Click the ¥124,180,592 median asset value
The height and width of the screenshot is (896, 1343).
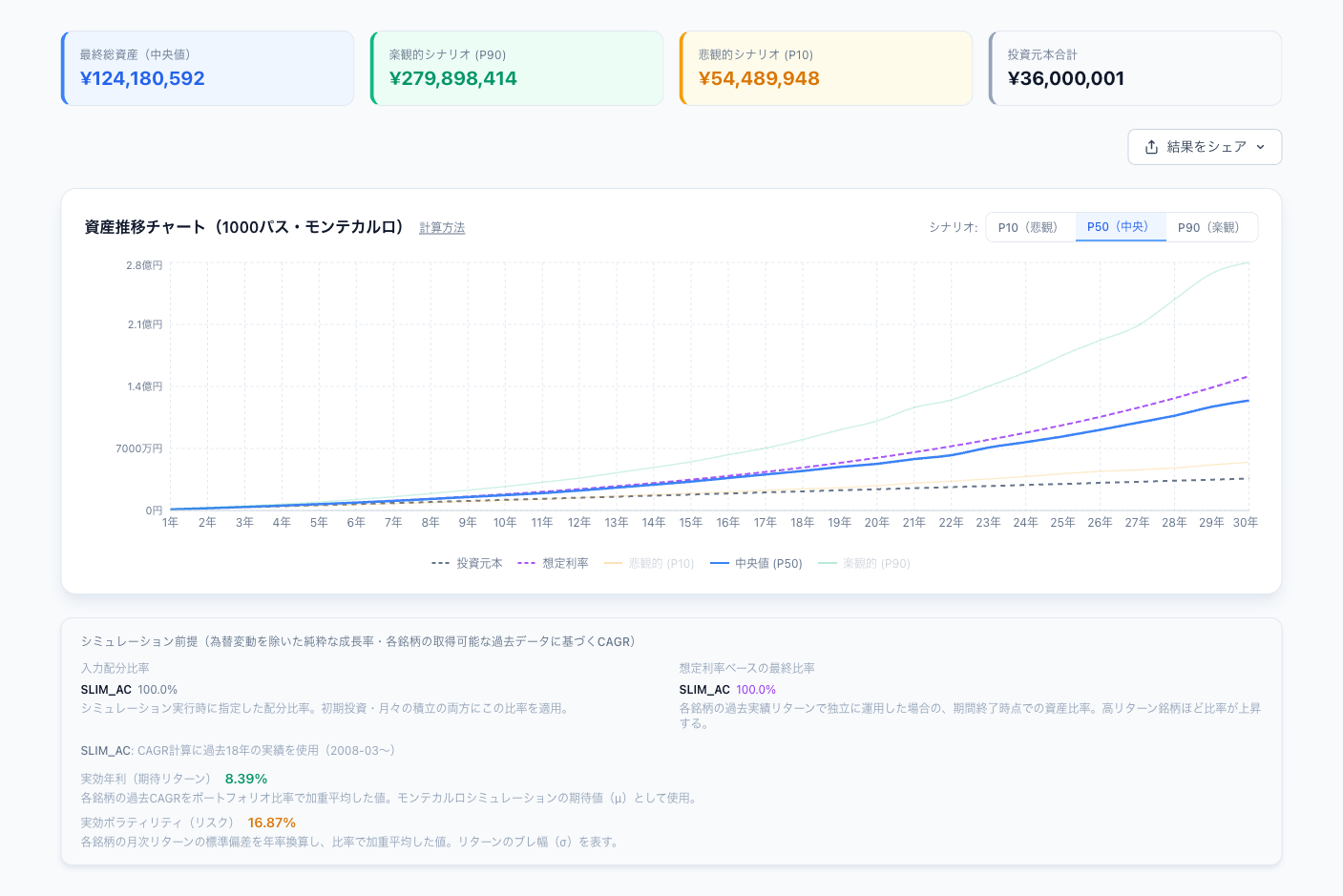pos(142,78)
